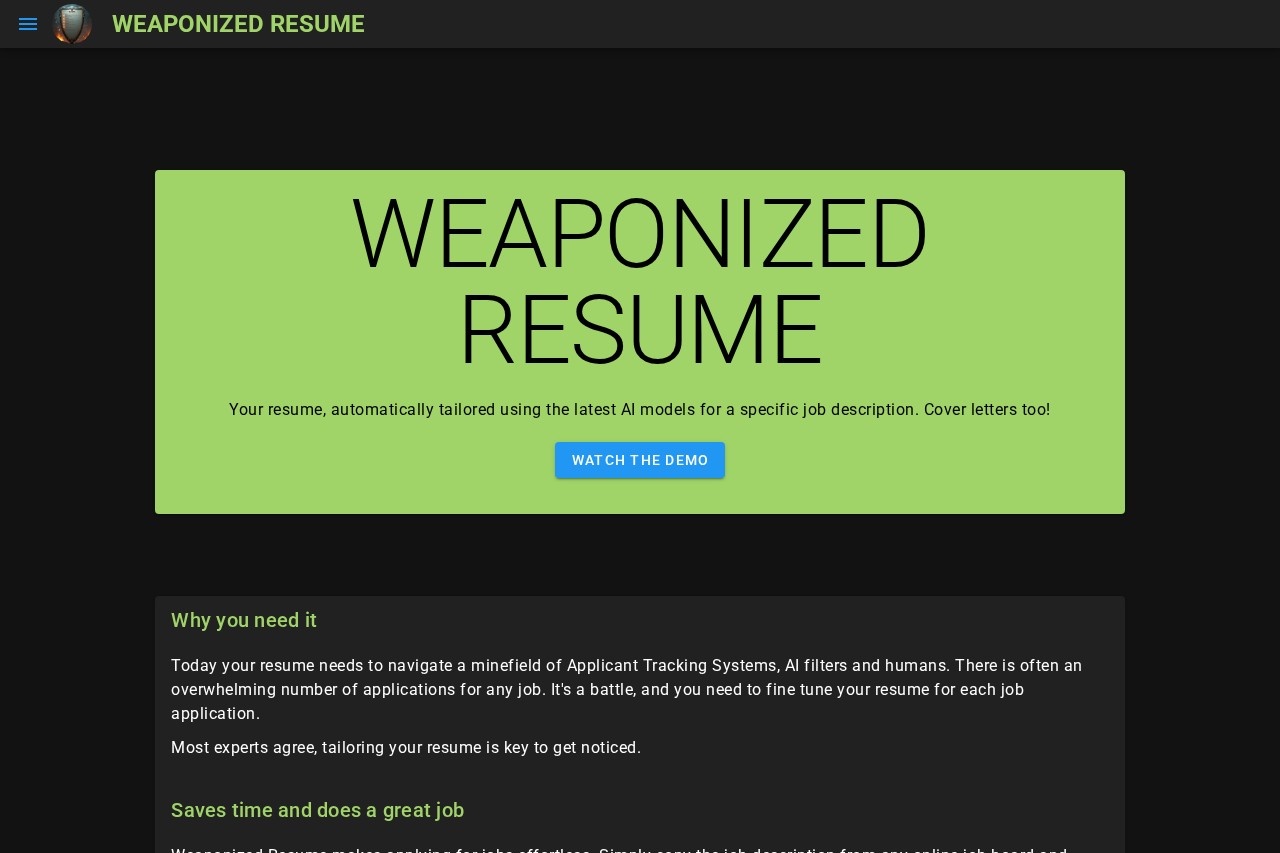Click the 'Why you need it' heading

pyautogui.click(x=244, y=620)
